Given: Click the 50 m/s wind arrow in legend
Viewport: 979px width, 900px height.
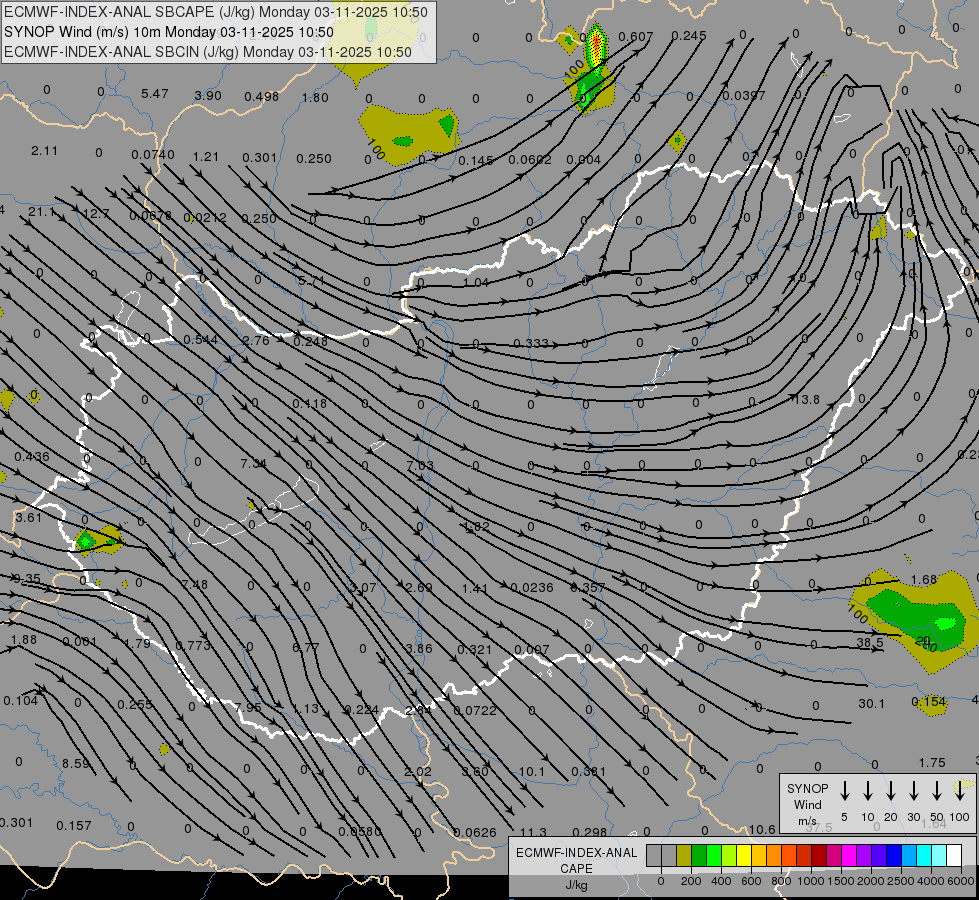Looking at the screenshot, I should [x=937, y=791].
